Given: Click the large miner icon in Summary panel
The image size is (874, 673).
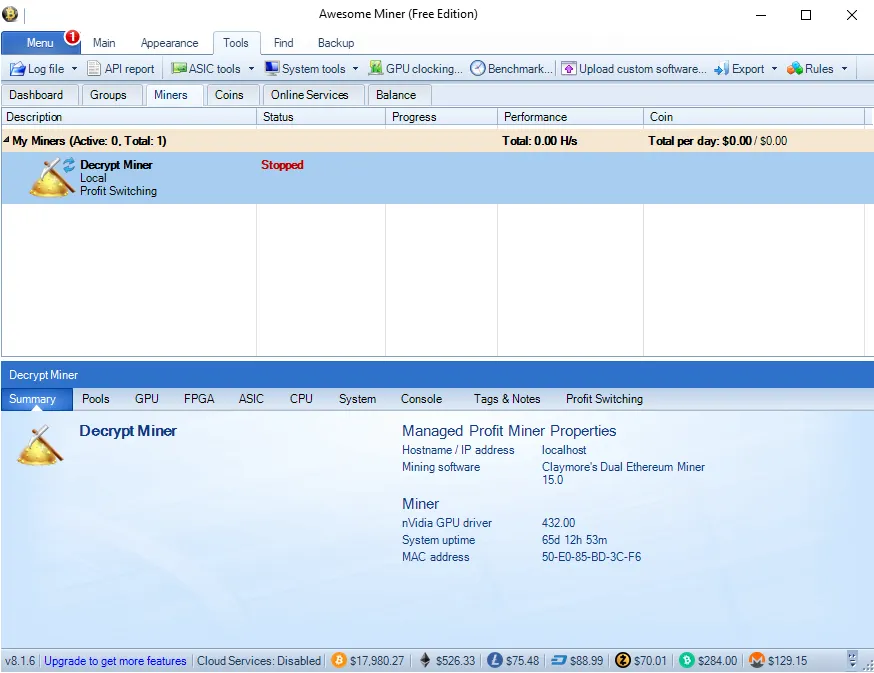Looking at the screenshot, I should [x=40, y=445].
